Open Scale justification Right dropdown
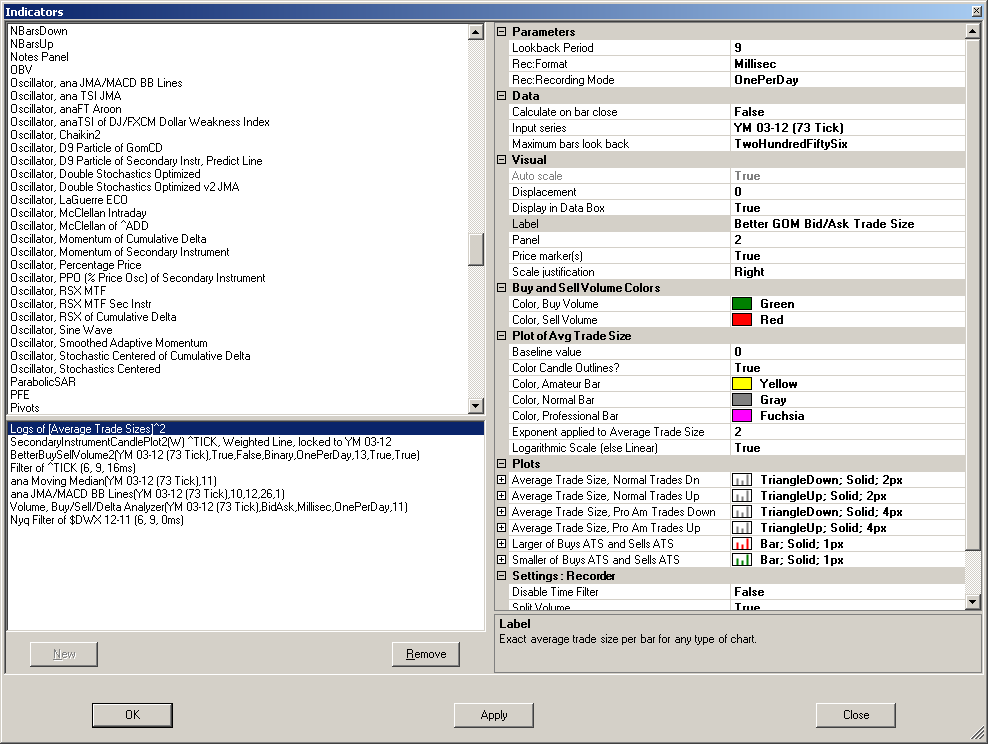Image resolution: width=988 pixels, height=744 pixels. click(x=847, y=272)
